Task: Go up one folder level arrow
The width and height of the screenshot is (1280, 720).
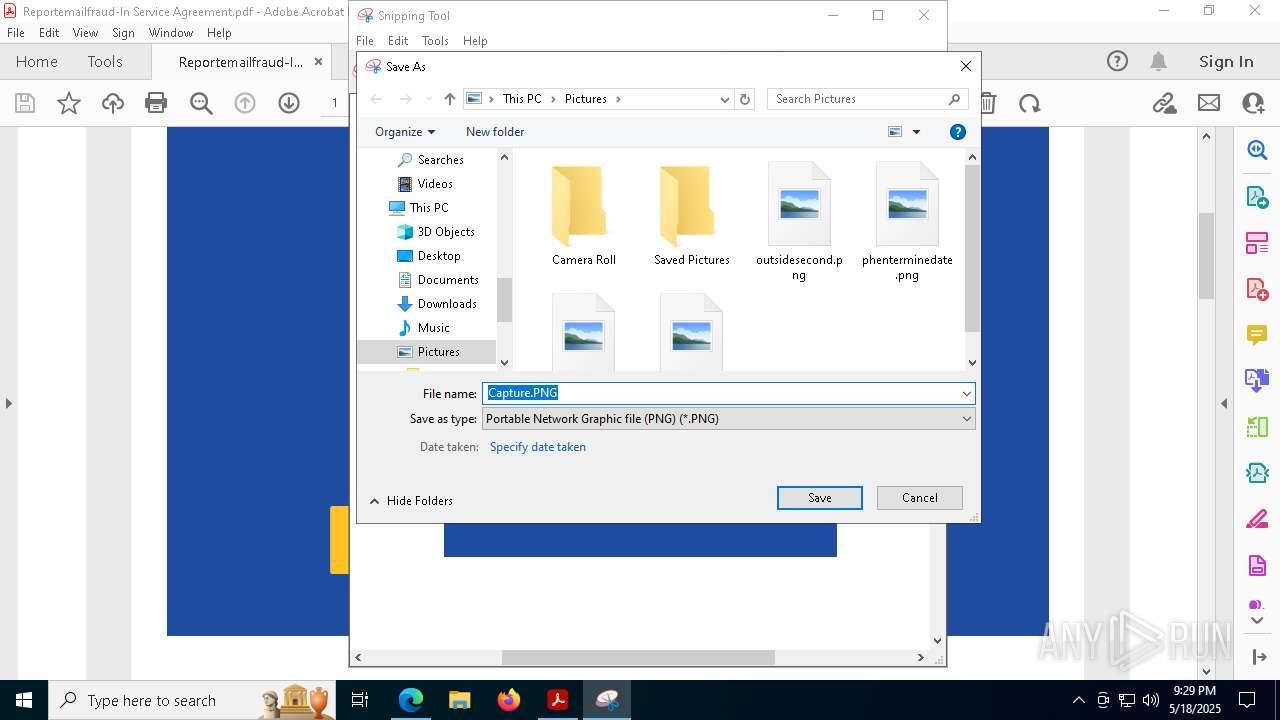Action: [450, 99]
